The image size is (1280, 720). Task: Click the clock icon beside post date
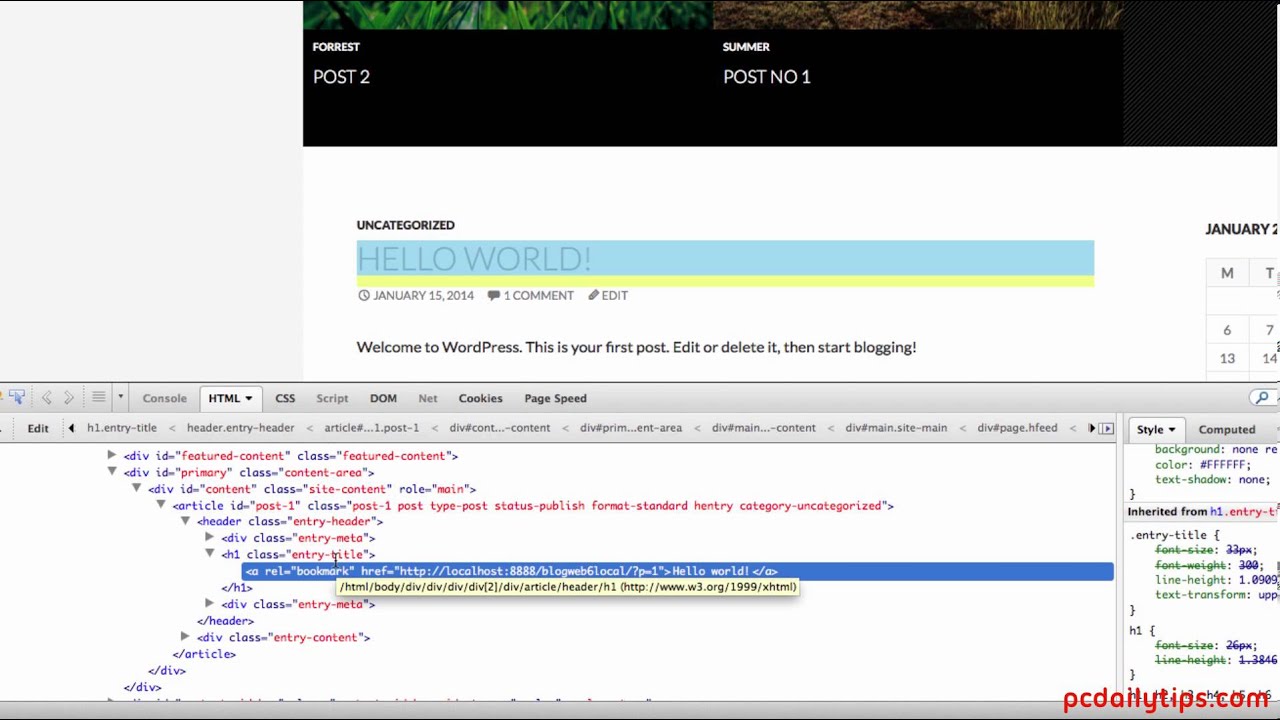(364, 295)
